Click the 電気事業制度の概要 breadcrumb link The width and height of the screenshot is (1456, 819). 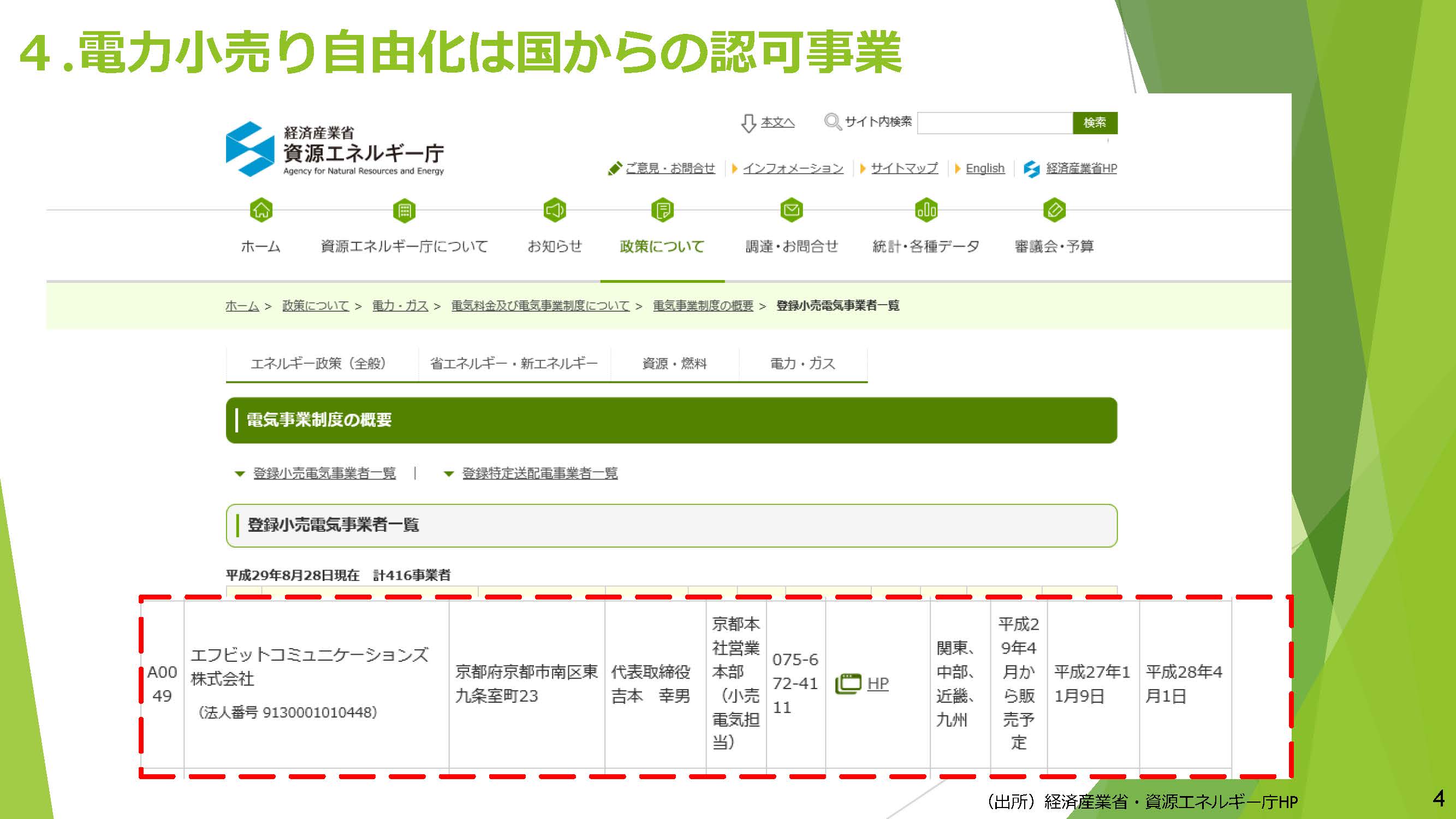click(x=703, y=306)
